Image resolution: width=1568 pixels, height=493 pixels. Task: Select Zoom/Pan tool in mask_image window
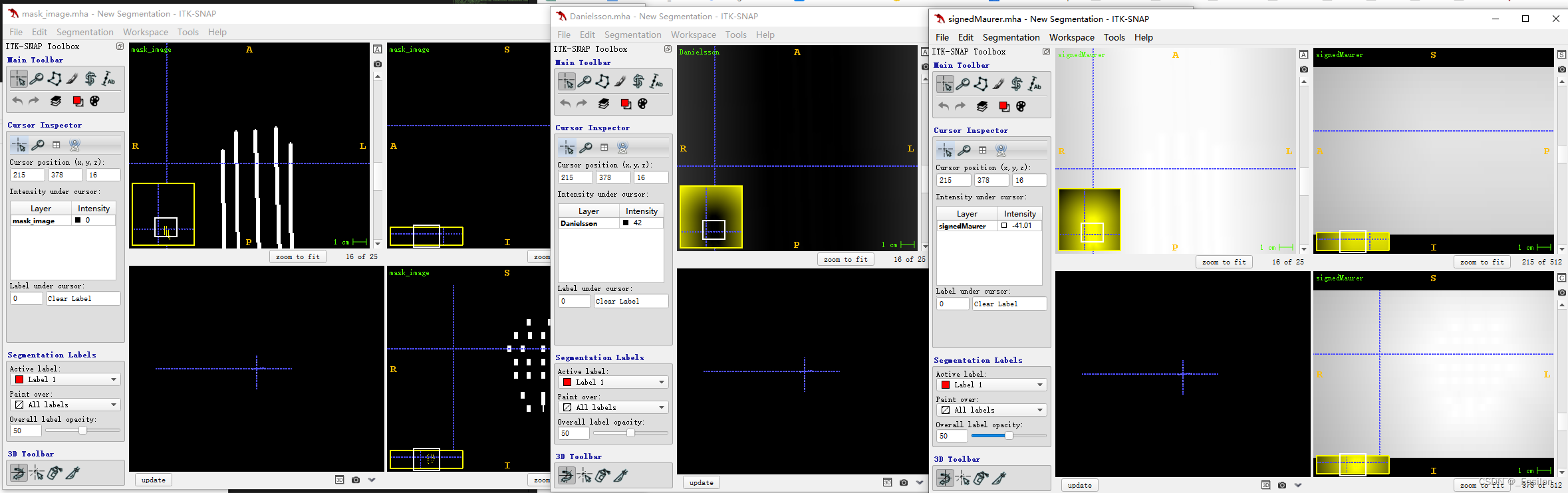(37, 79)
